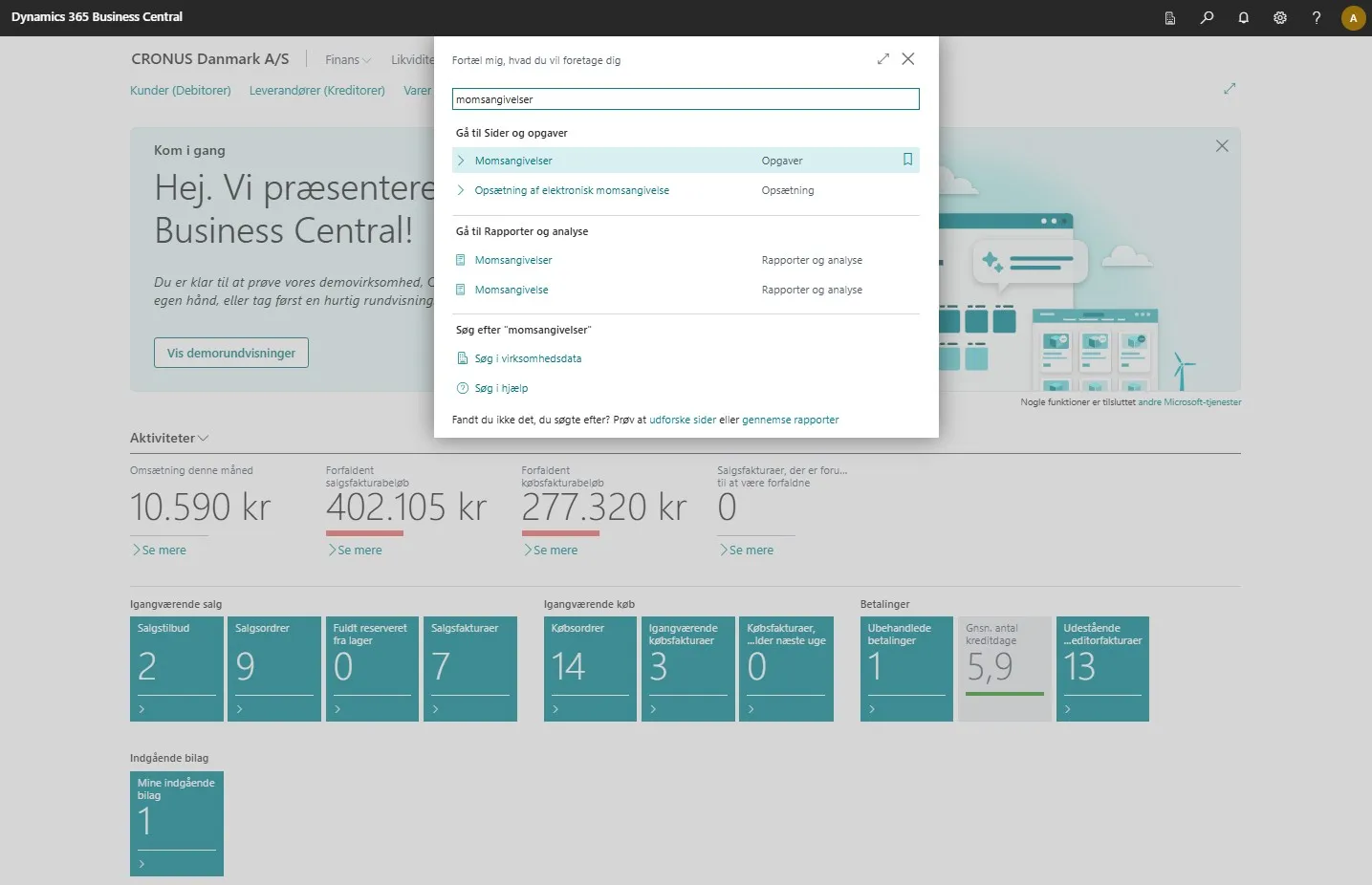Open the user account avatar

[x=1353, y=17]
